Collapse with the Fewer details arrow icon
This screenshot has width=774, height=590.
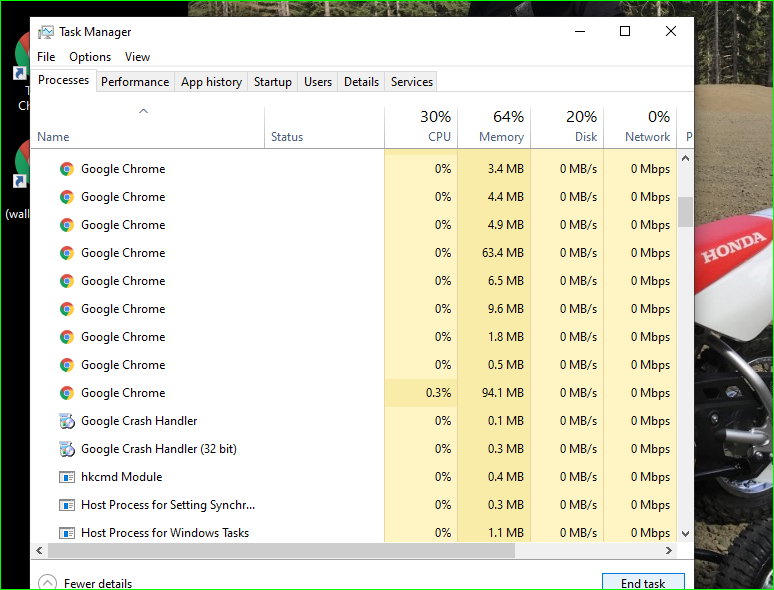coord(47,583)
